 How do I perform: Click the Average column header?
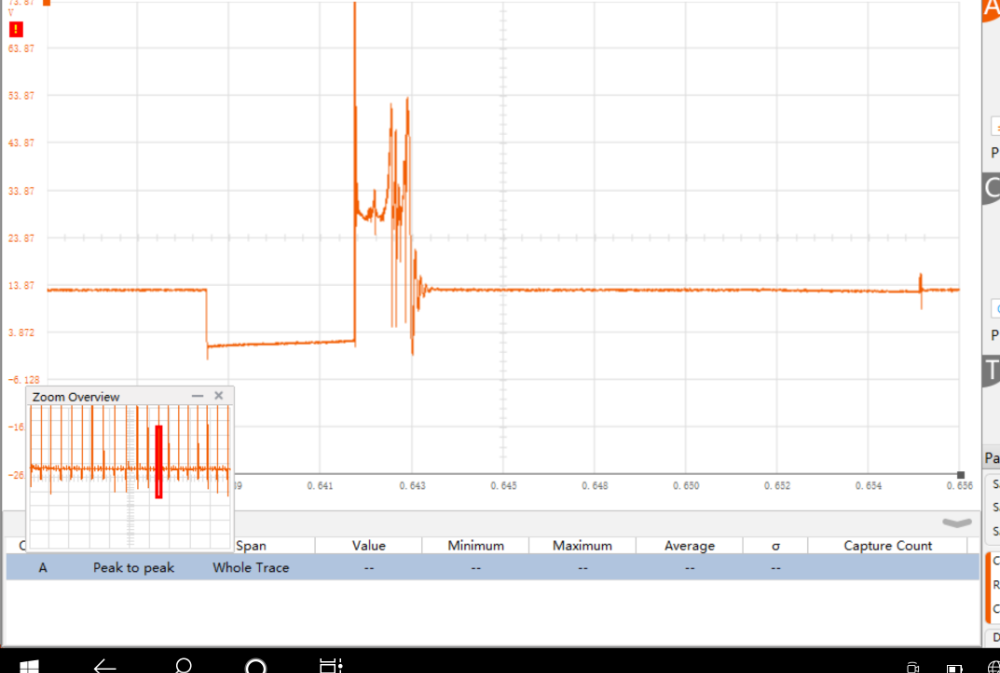tap(689, 545)
